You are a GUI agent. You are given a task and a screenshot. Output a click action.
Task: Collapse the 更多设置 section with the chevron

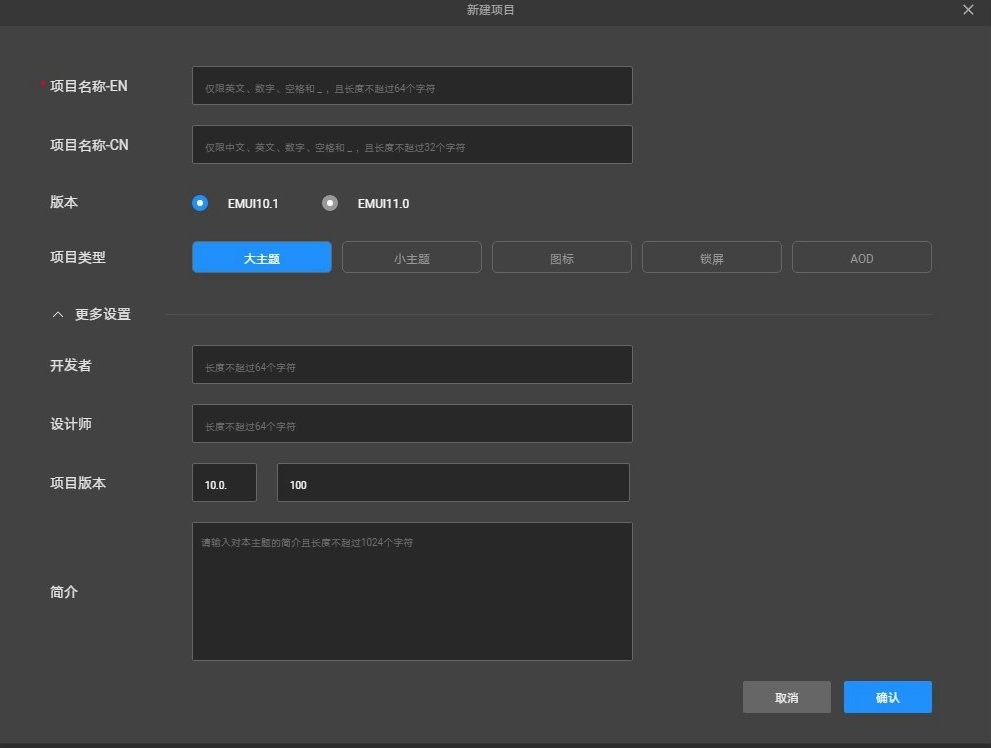point(57,313)
